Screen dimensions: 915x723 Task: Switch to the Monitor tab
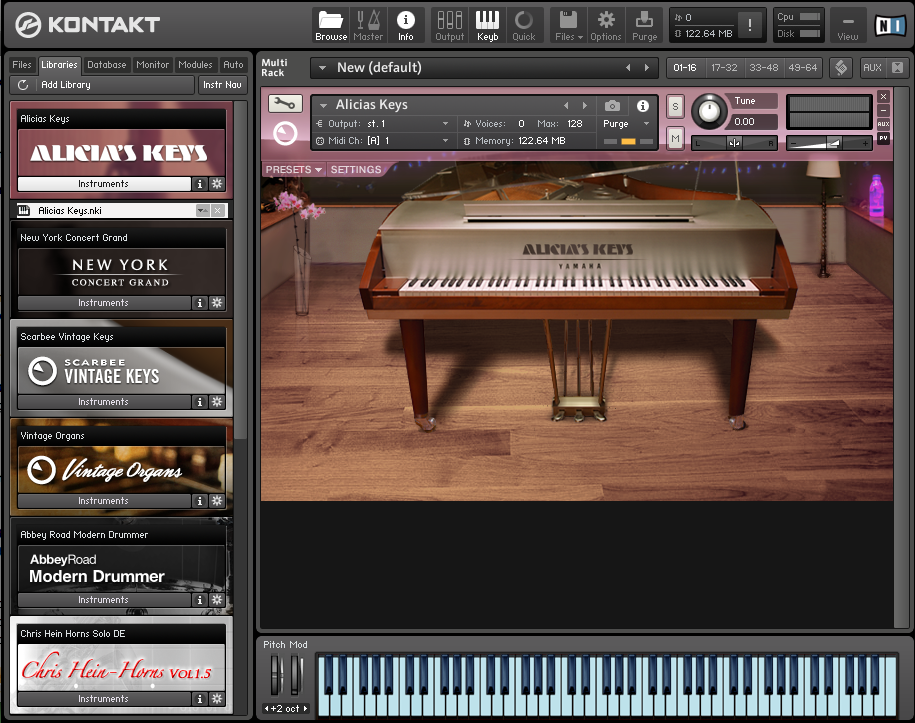tap(152, 65)
